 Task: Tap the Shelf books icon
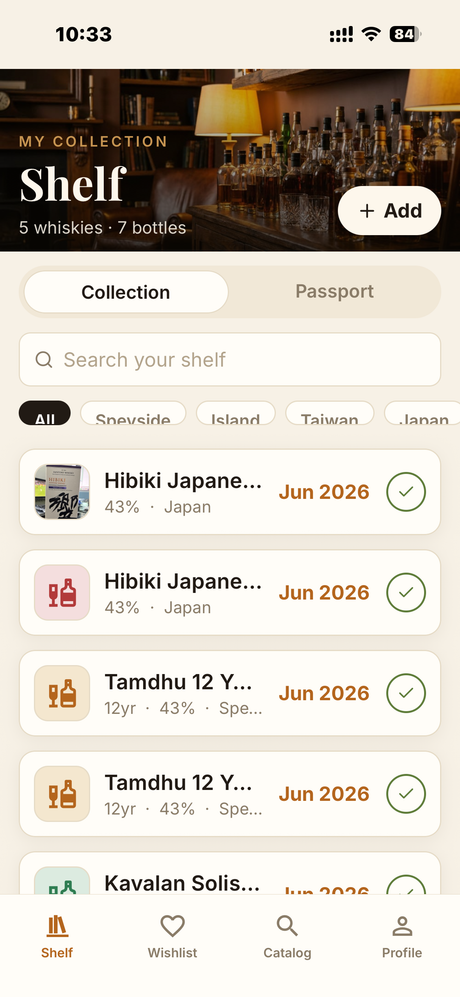coord(57,926)
